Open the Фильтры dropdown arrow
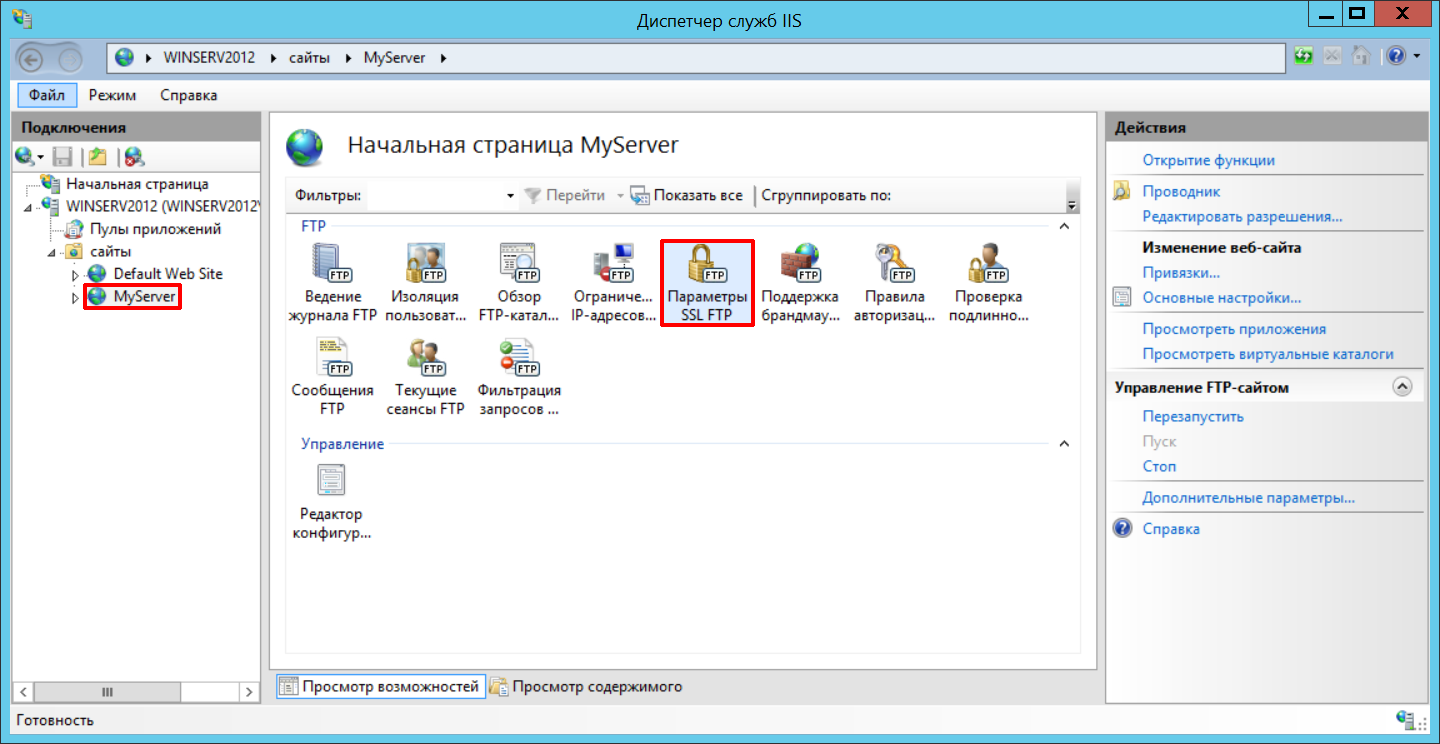The height and width of the screenshot is (744, 1440). pyautogui.click(x=510, y=196)
